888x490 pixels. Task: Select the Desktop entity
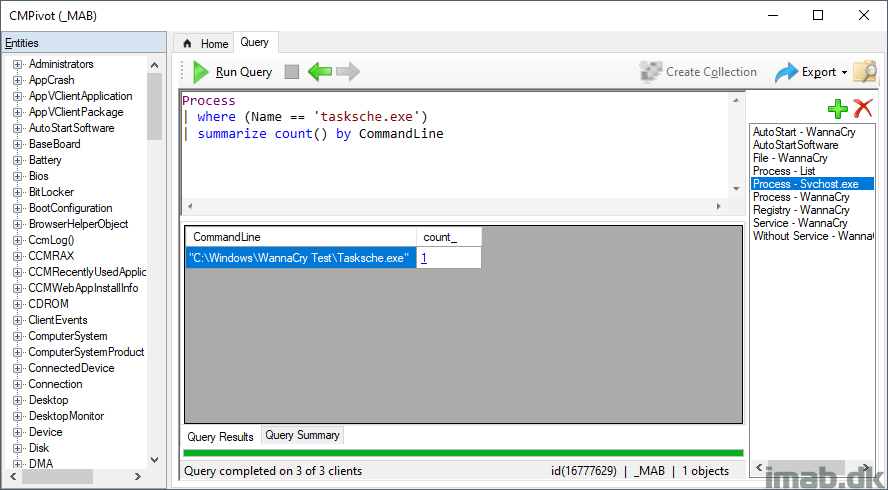point(49,400)
